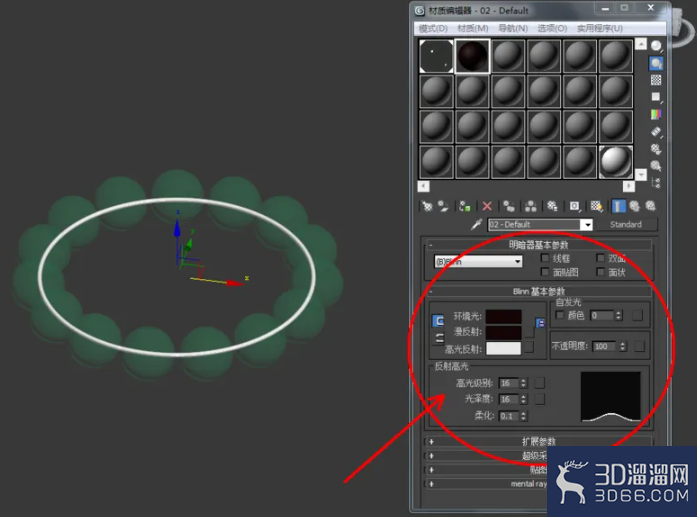Enable the 面贴图 (Face Map) checkbox
This screenshot has width=697, height=517.
(x=545, y=272)
